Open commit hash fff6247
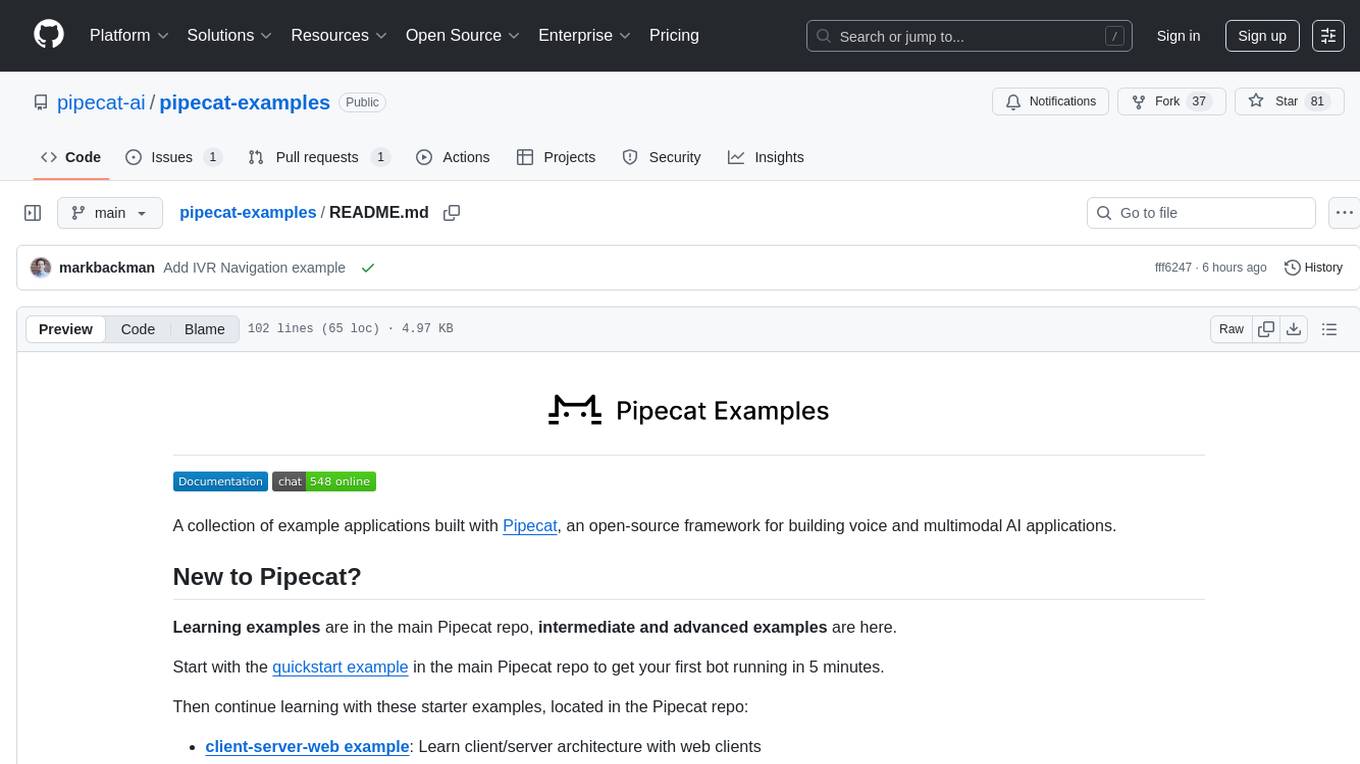Viewport: 1360px width, 764px height. point(1173,268)
